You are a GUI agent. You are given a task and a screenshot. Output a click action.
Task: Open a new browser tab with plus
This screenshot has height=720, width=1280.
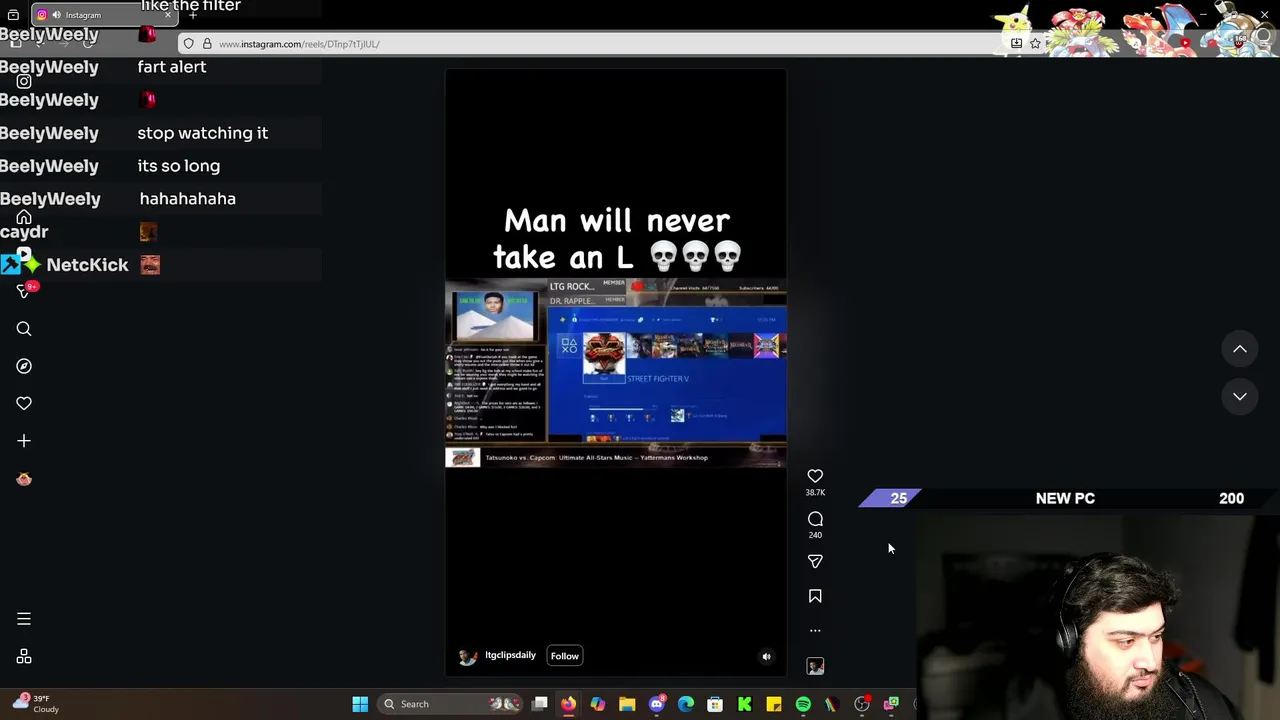coord(193,15)
